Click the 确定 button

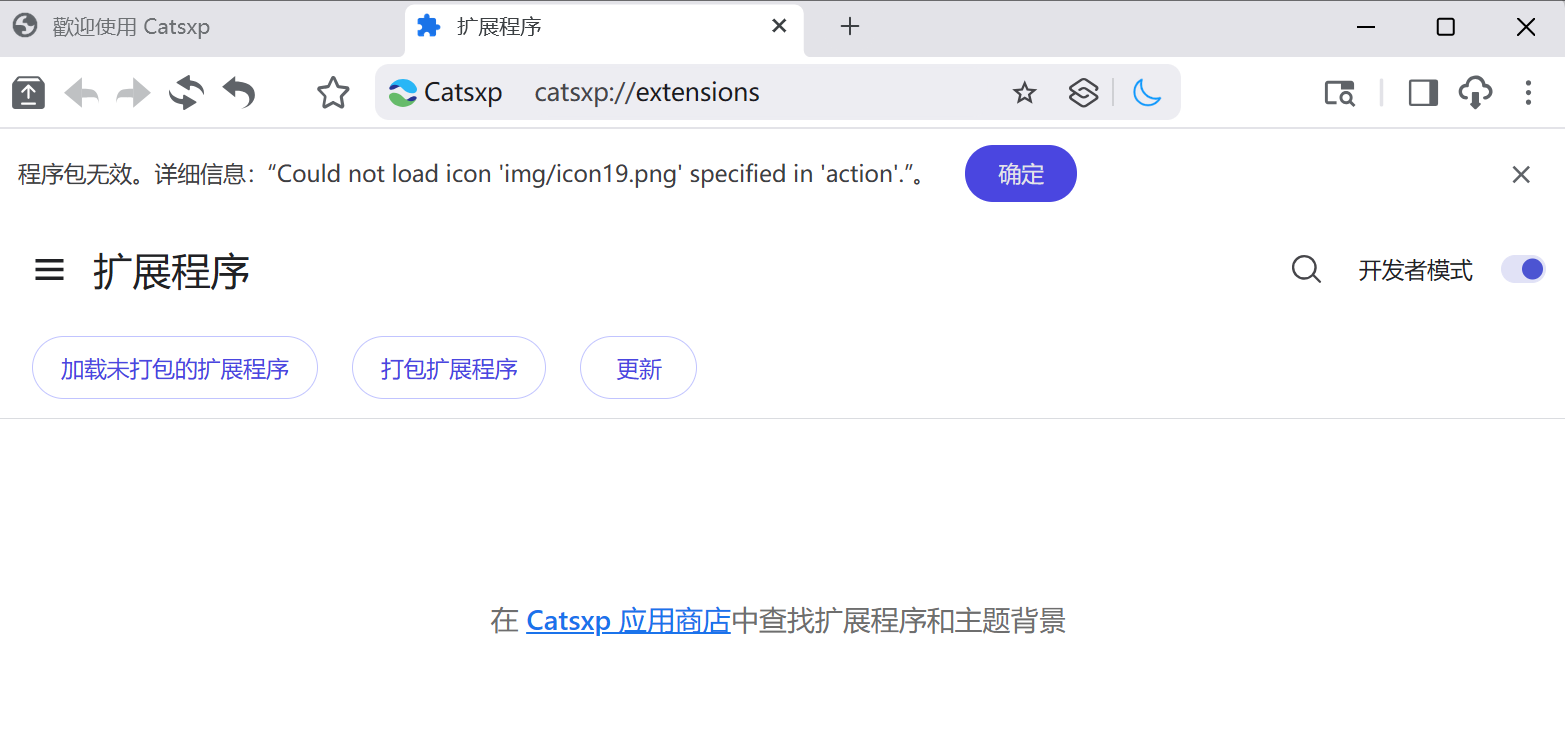(x=1020, y=174)
